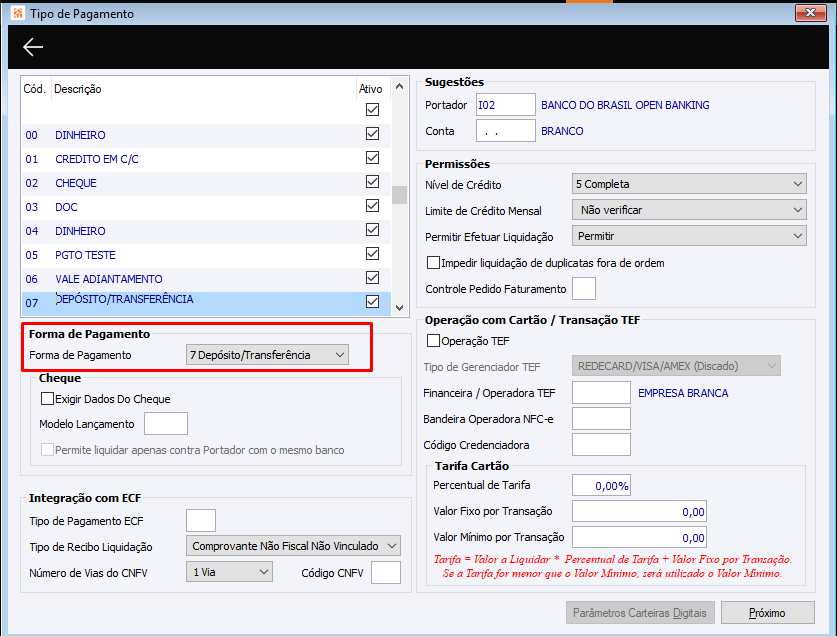Screen dimensions: 837x637
Task: Click the Código CNFV field
Action: coord(386,573)
